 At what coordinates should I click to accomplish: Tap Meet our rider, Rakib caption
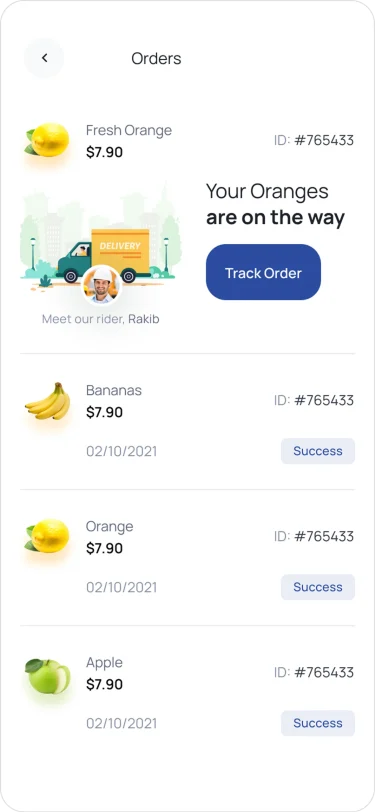click(x=100, y=319)
